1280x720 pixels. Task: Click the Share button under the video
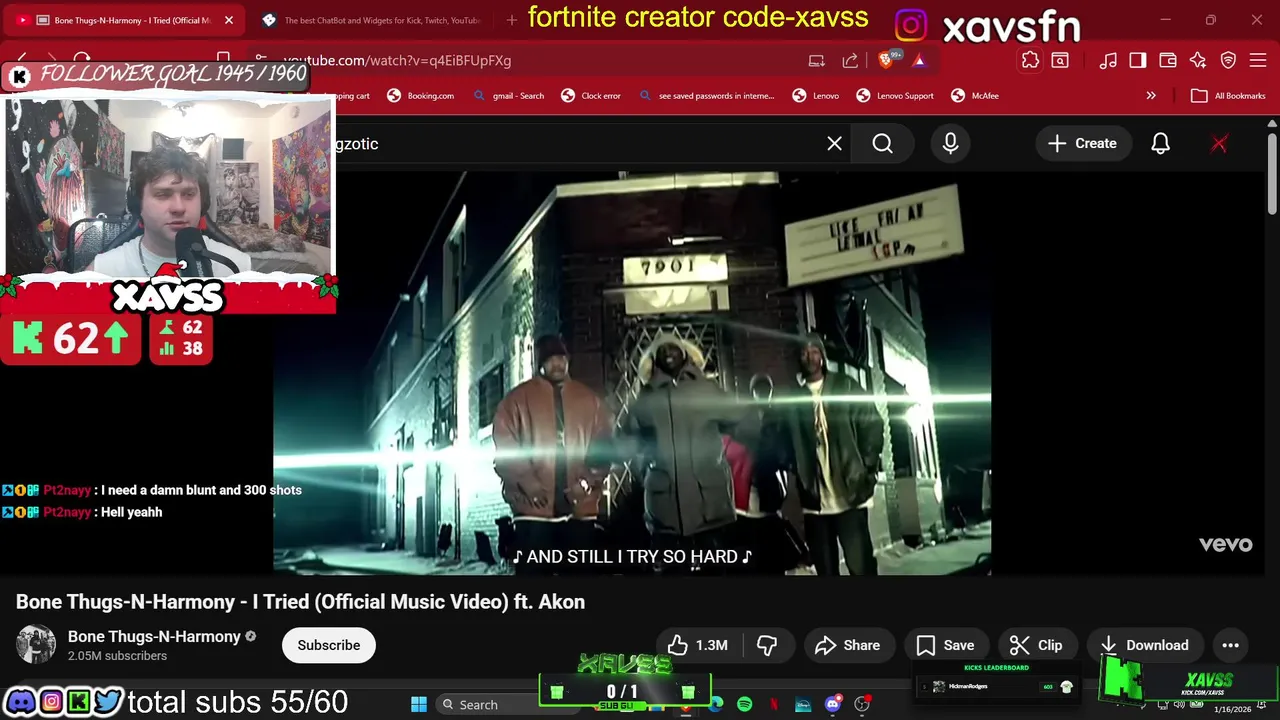click(x=847, y=645)
